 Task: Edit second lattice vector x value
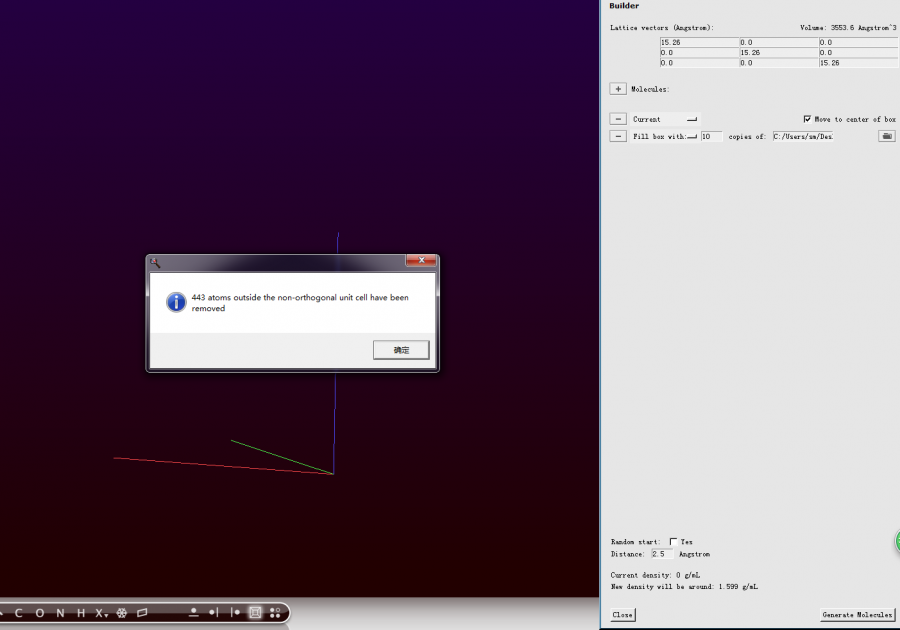pyautogui.click(x=700, y=53)
